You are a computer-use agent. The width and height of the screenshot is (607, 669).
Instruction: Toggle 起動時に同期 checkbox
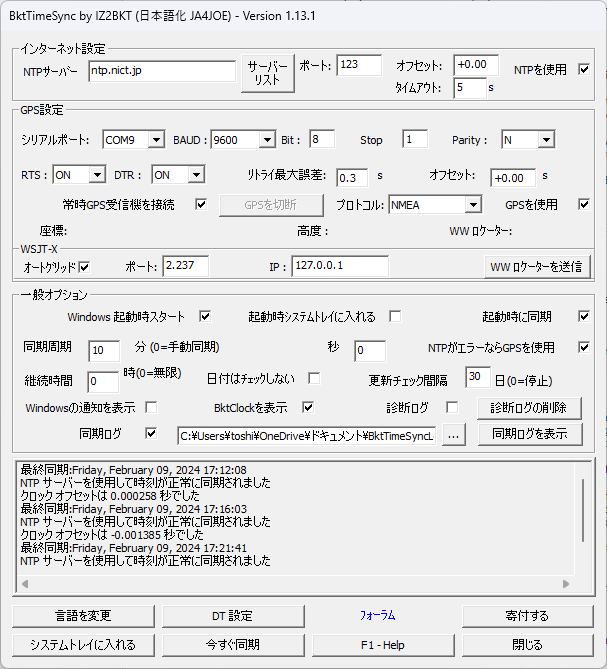584,317
